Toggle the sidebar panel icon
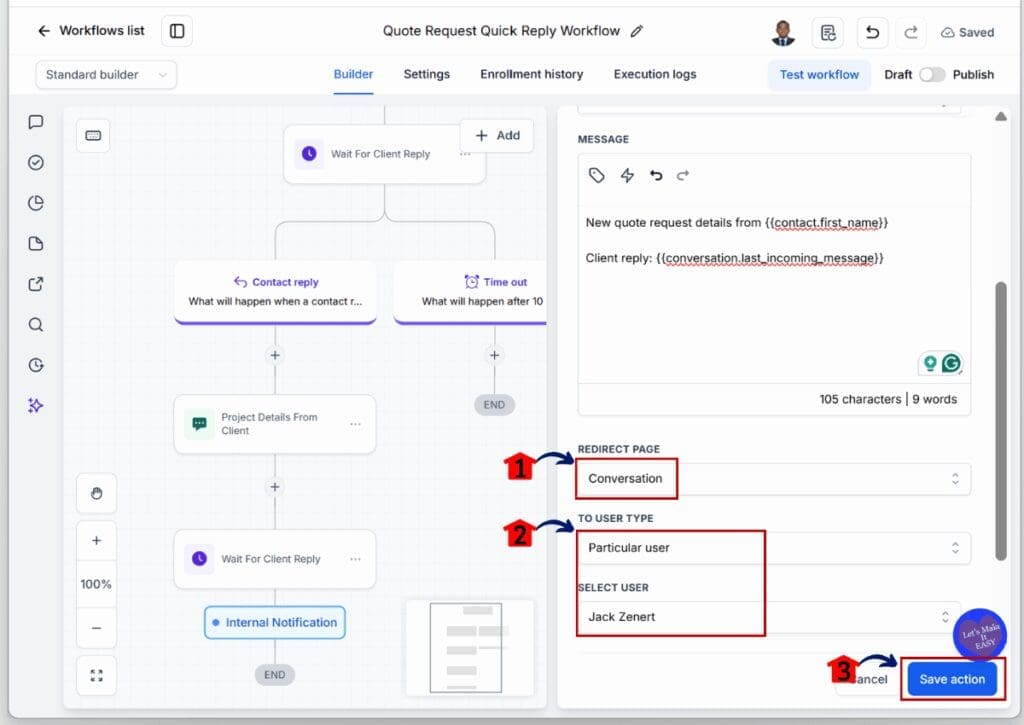This screenshot has width=1024, height=725. pyautogui.click(x=177, y=31)
